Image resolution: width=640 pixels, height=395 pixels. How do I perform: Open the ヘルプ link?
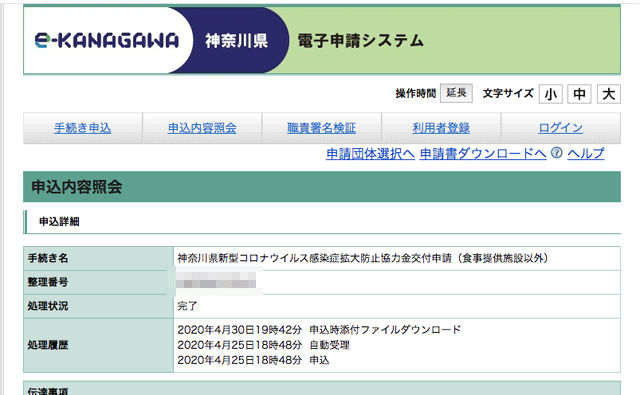click(586, 154)
